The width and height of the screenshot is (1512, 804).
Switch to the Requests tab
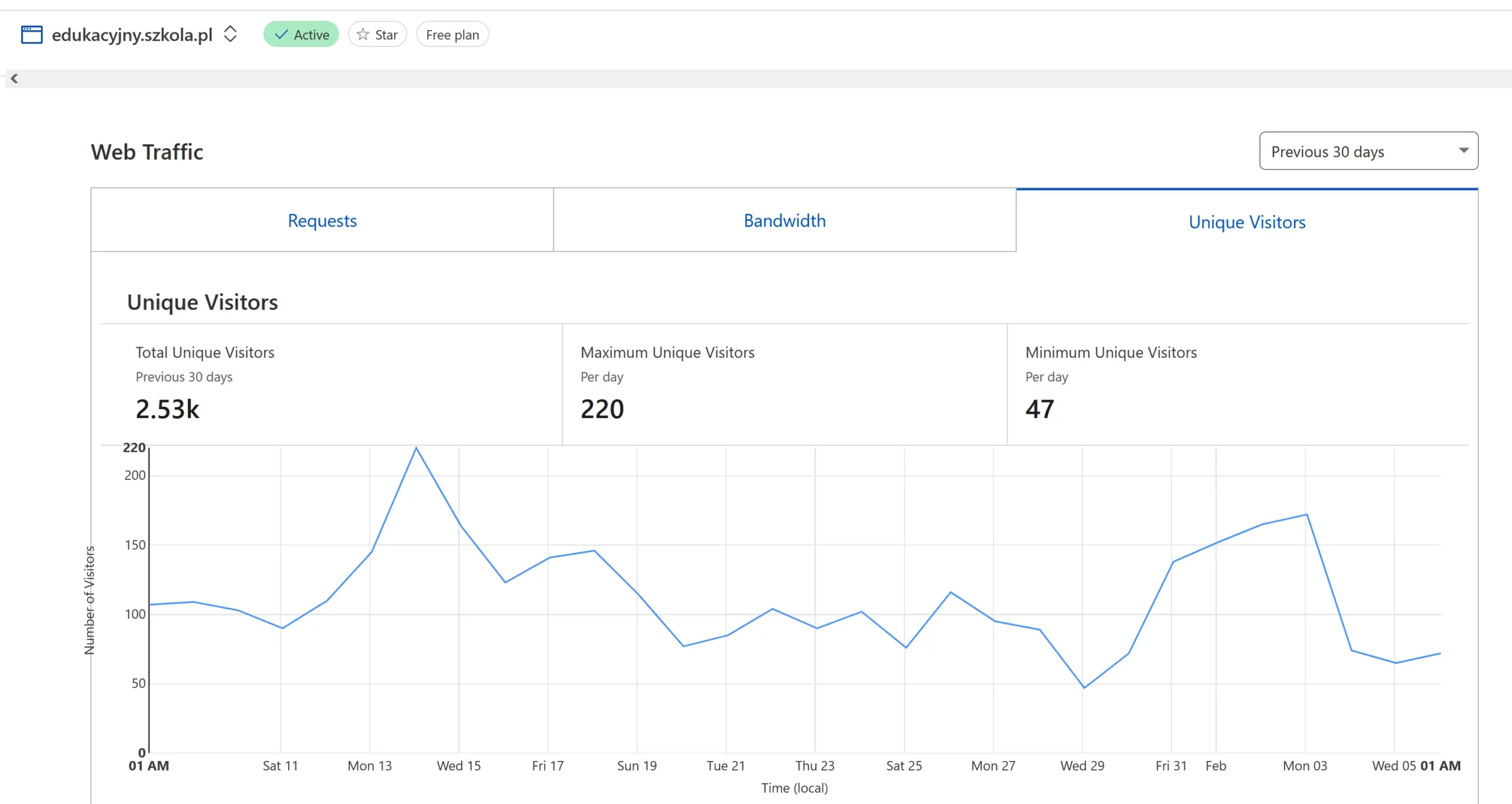click(x=322, y=221)
